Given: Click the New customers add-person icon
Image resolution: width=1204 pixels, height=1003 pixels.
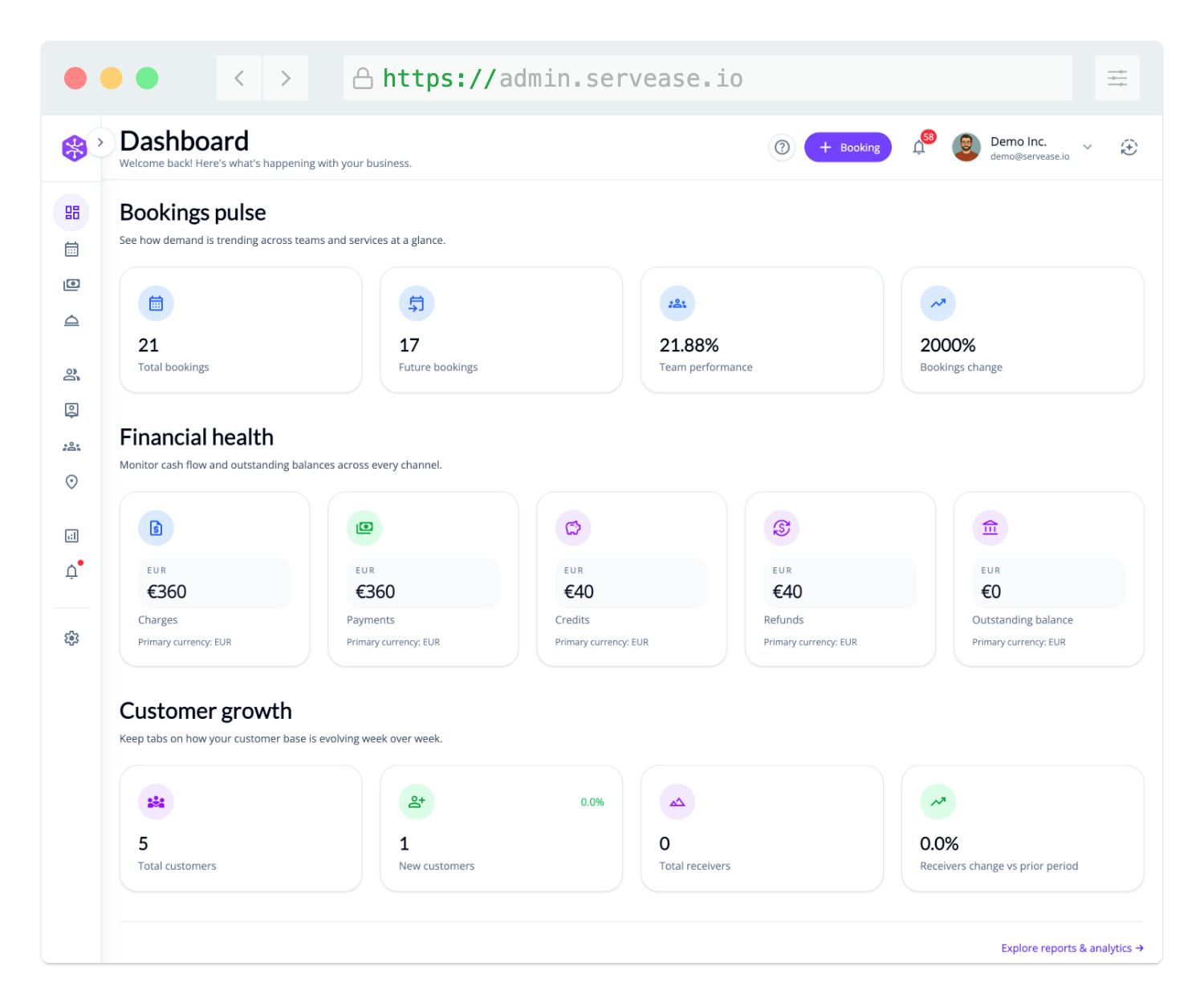Looking at the screenshot, I should [x=417, y=802].
